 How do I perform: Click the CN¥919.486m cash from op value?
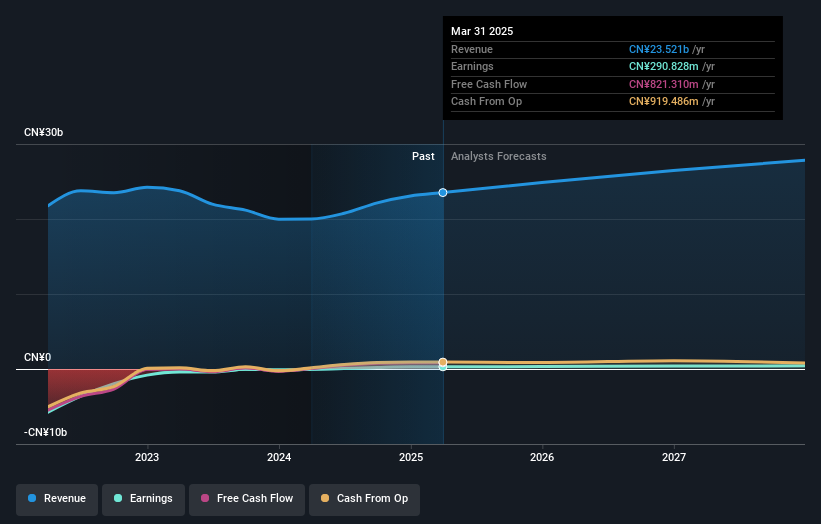click(x=663, y=102)
